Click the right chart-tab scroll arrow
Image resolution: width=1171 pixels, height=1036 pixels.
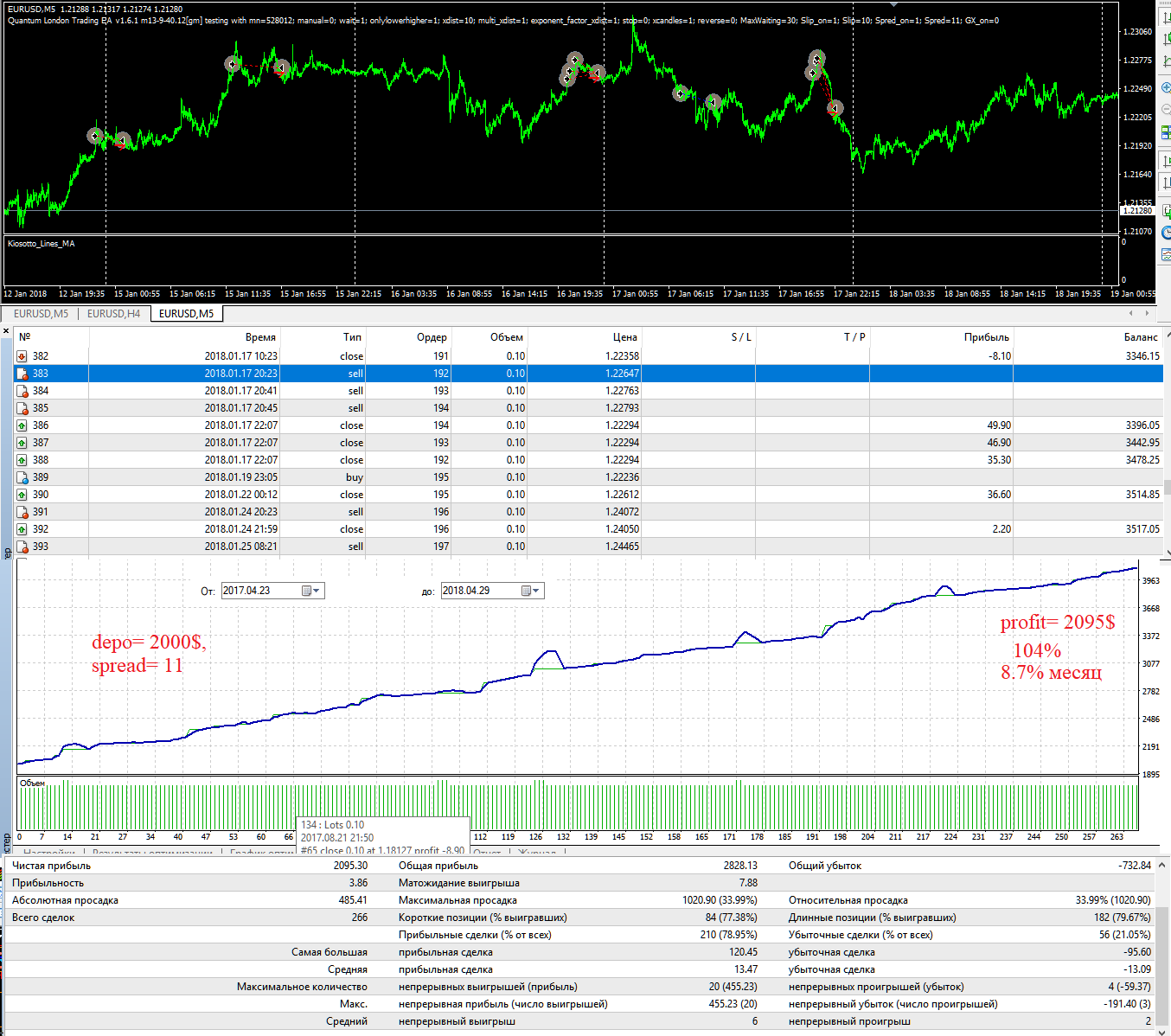[x=1148, y=313]
